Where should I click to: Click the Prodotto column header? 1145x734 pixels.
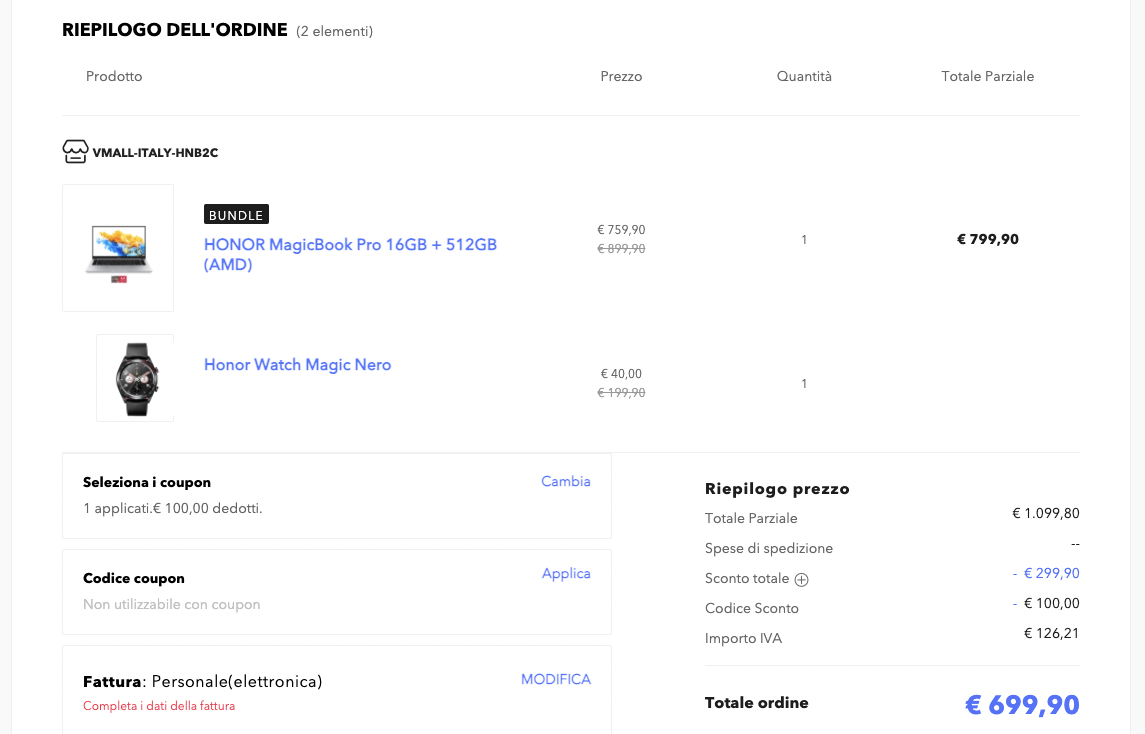click(114, 76)
